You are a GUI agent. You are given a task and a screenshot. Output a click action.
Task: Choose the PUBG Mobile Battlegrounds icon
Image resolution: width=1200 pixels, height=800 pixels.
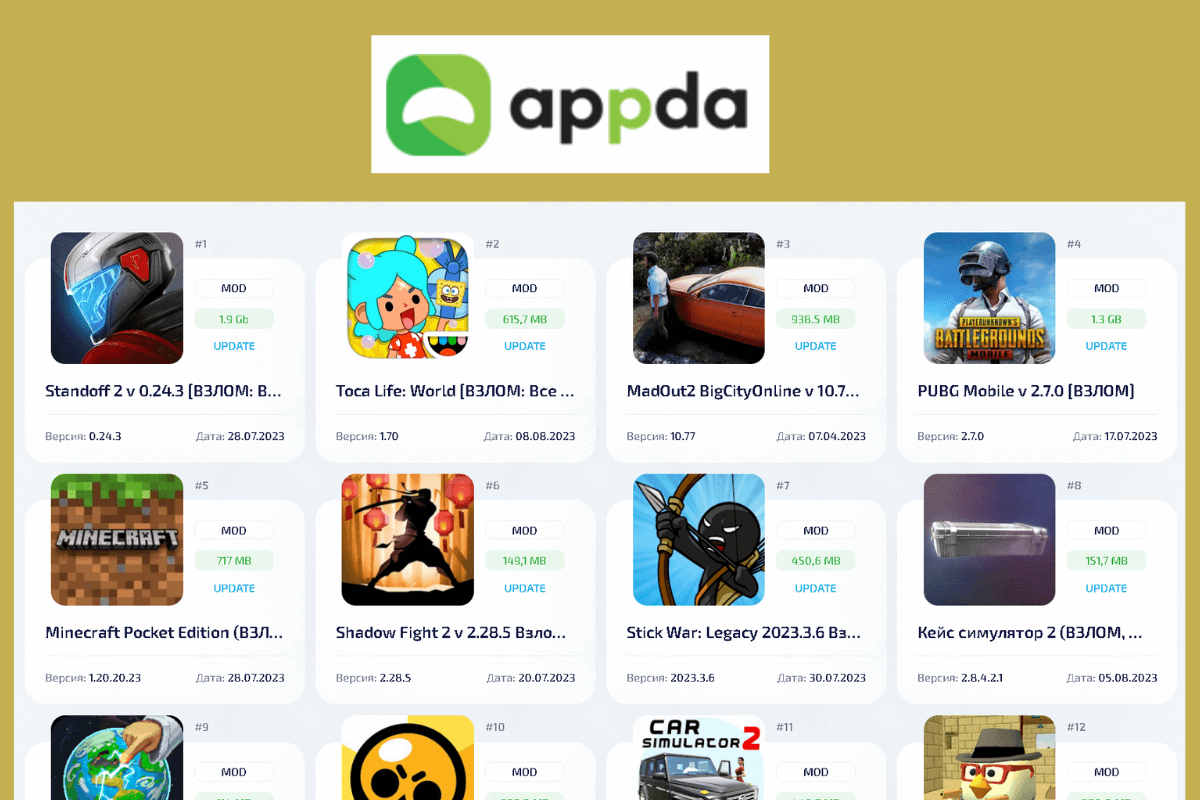point(989,298)
